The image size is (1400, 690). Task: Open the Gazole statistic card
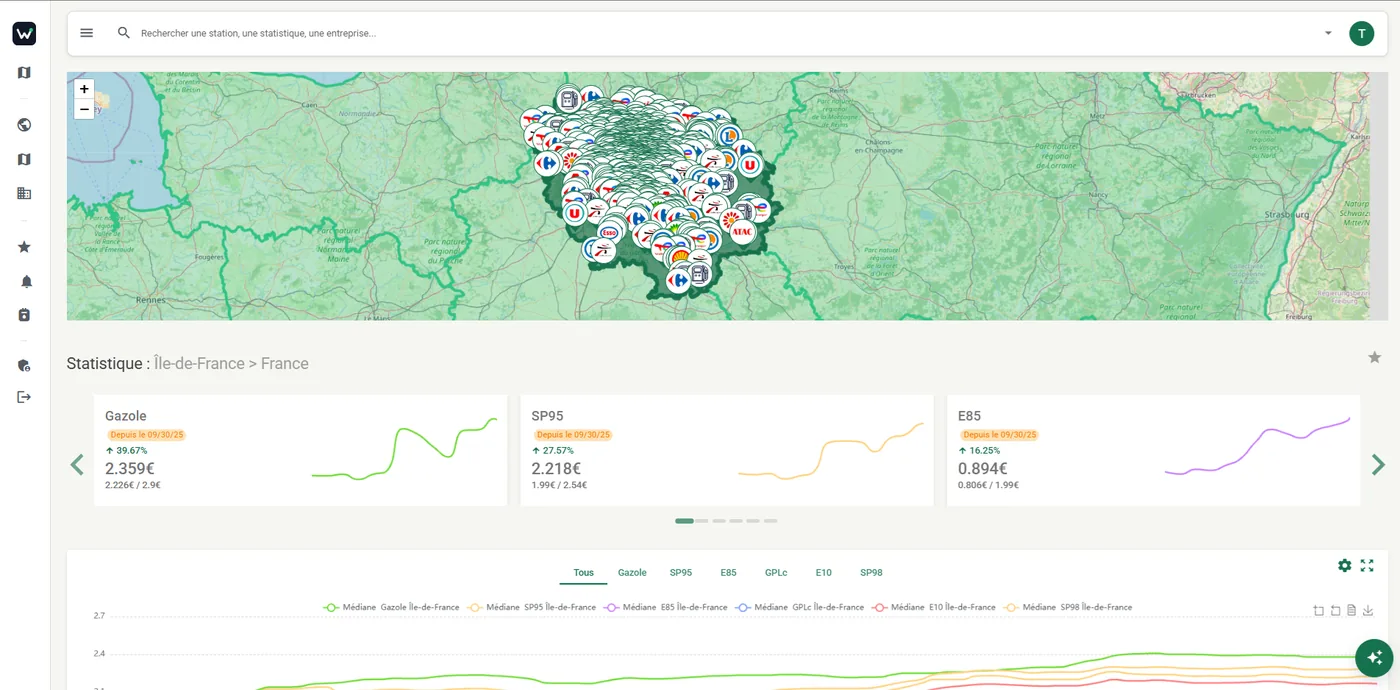[x=300, y=450]
